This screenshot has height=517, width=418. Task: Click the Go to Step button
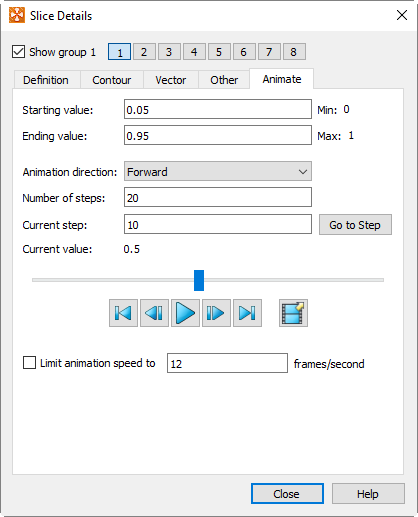355,225
